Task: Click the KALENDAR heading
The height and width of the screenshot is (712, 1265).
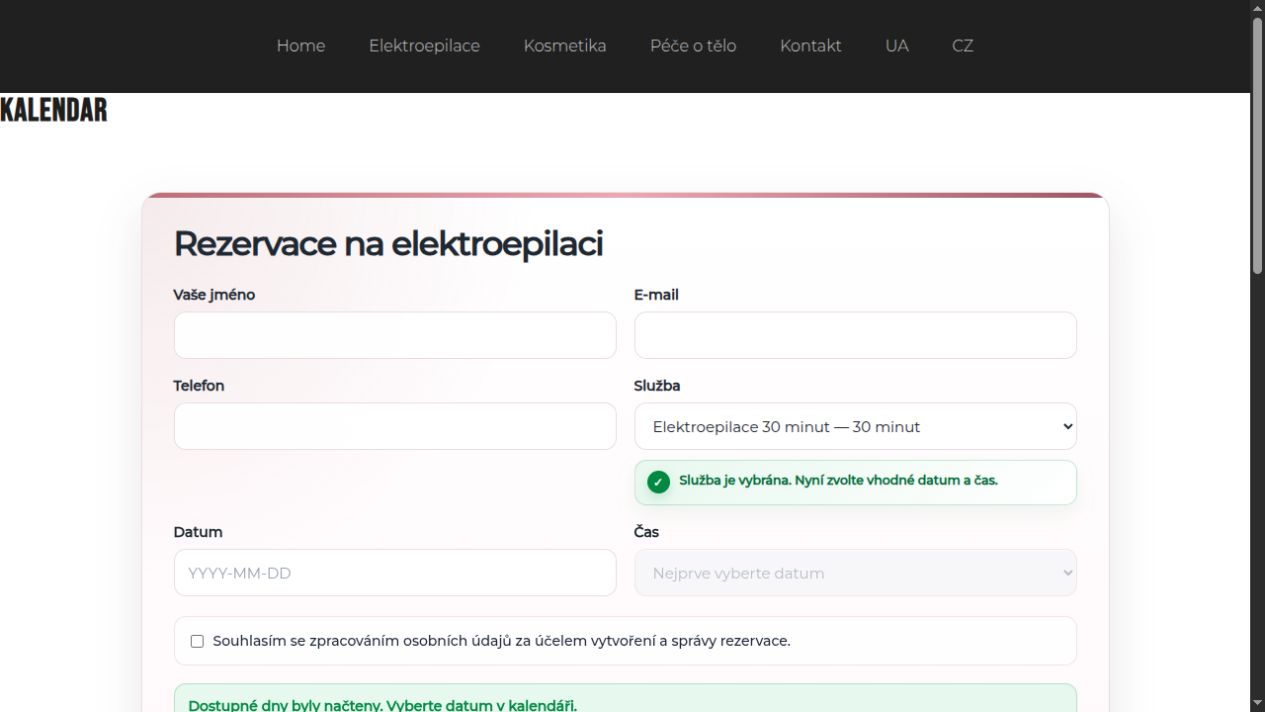Action: pyautogui.click(x=54, y=110)
